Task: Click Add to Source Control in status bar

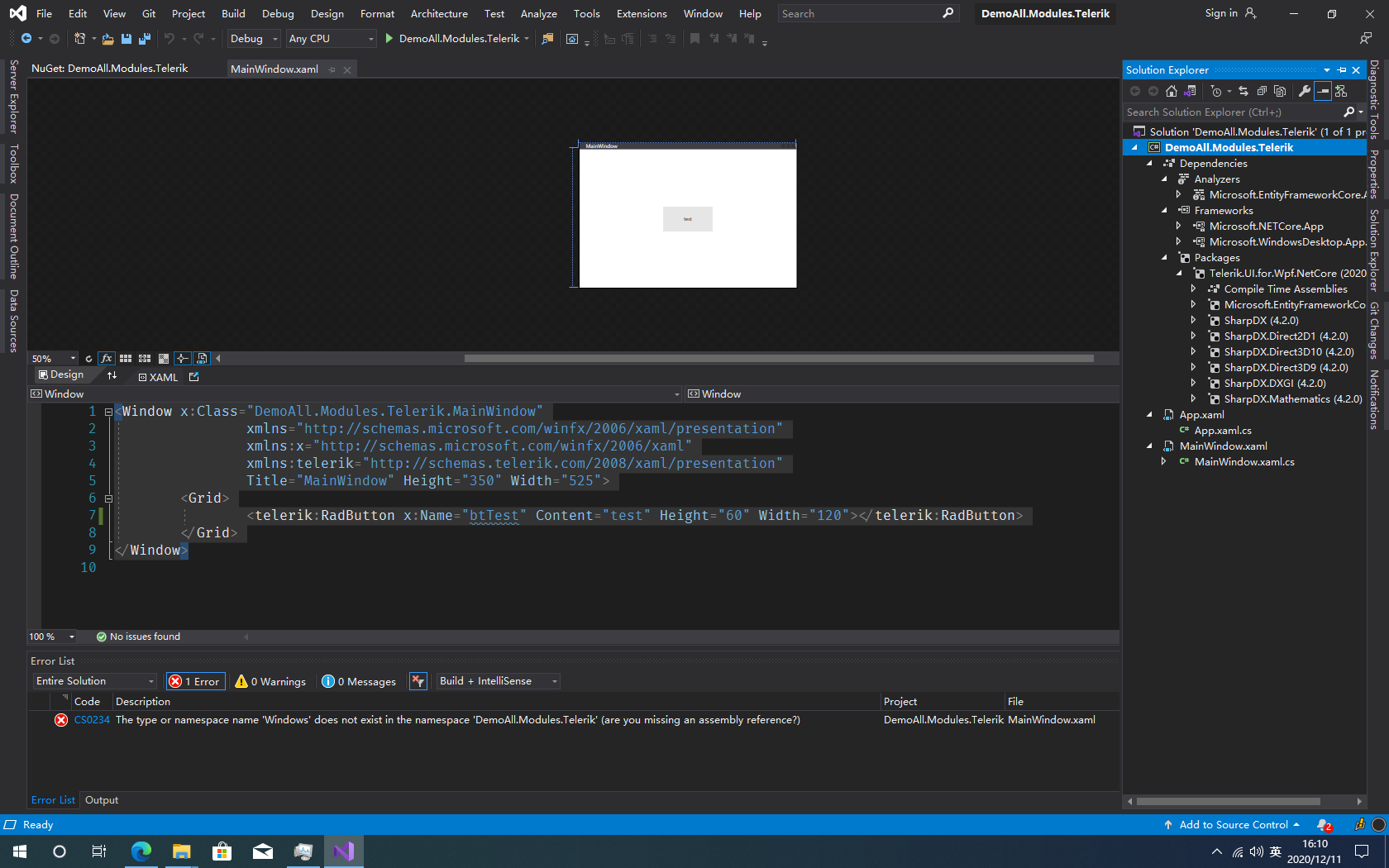Action: coord(1232,825)
